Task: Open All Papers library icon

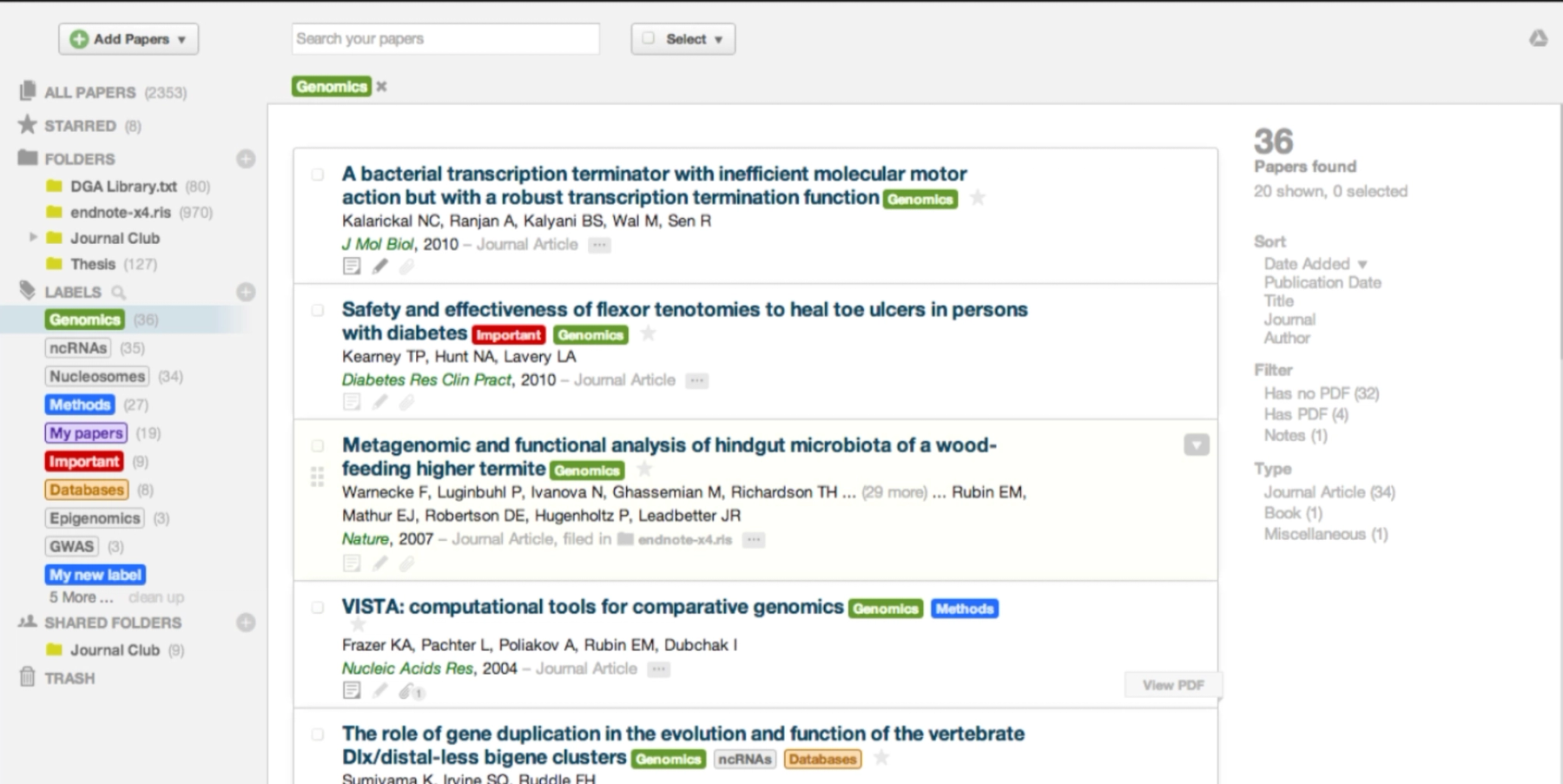Action: [28, 91]
